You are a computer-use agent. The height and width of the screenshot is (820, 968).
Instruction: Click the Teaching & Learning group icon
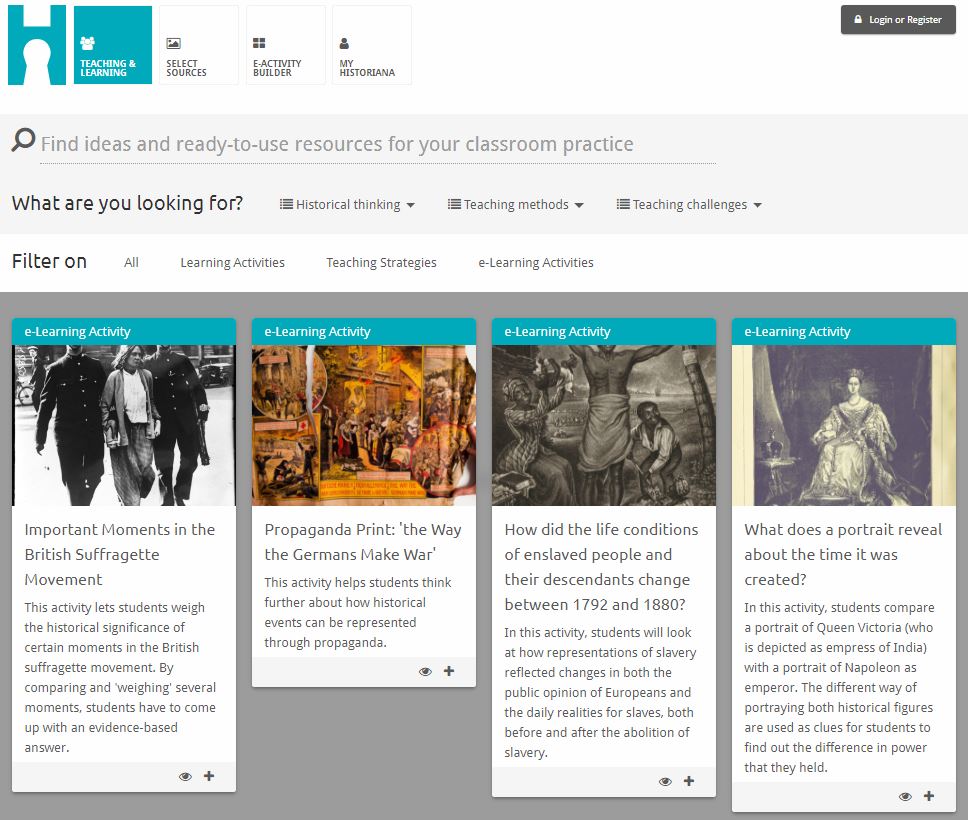[88, 43]
